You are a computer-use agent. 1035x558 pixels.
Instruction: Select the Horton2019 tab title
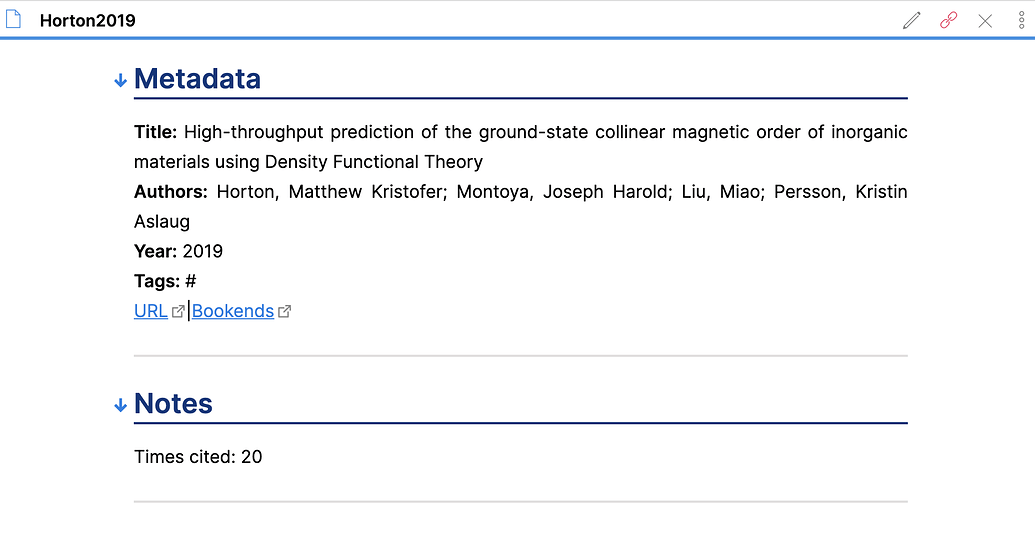[88, 21]
